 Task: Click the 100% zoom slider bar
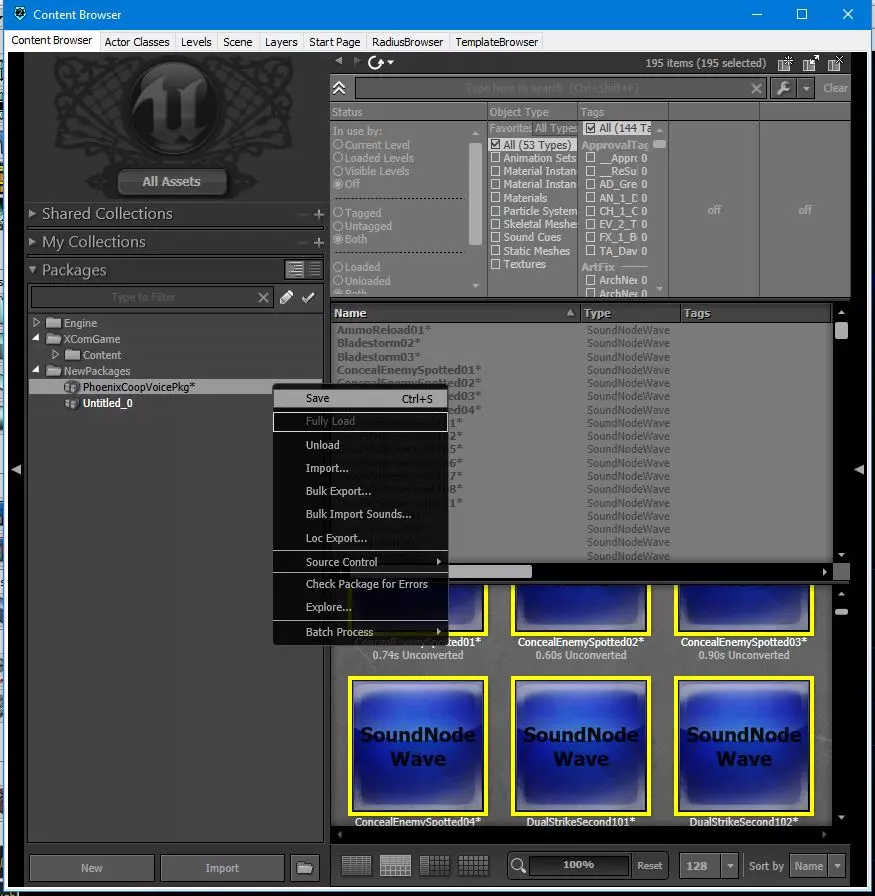coord(578,865)
